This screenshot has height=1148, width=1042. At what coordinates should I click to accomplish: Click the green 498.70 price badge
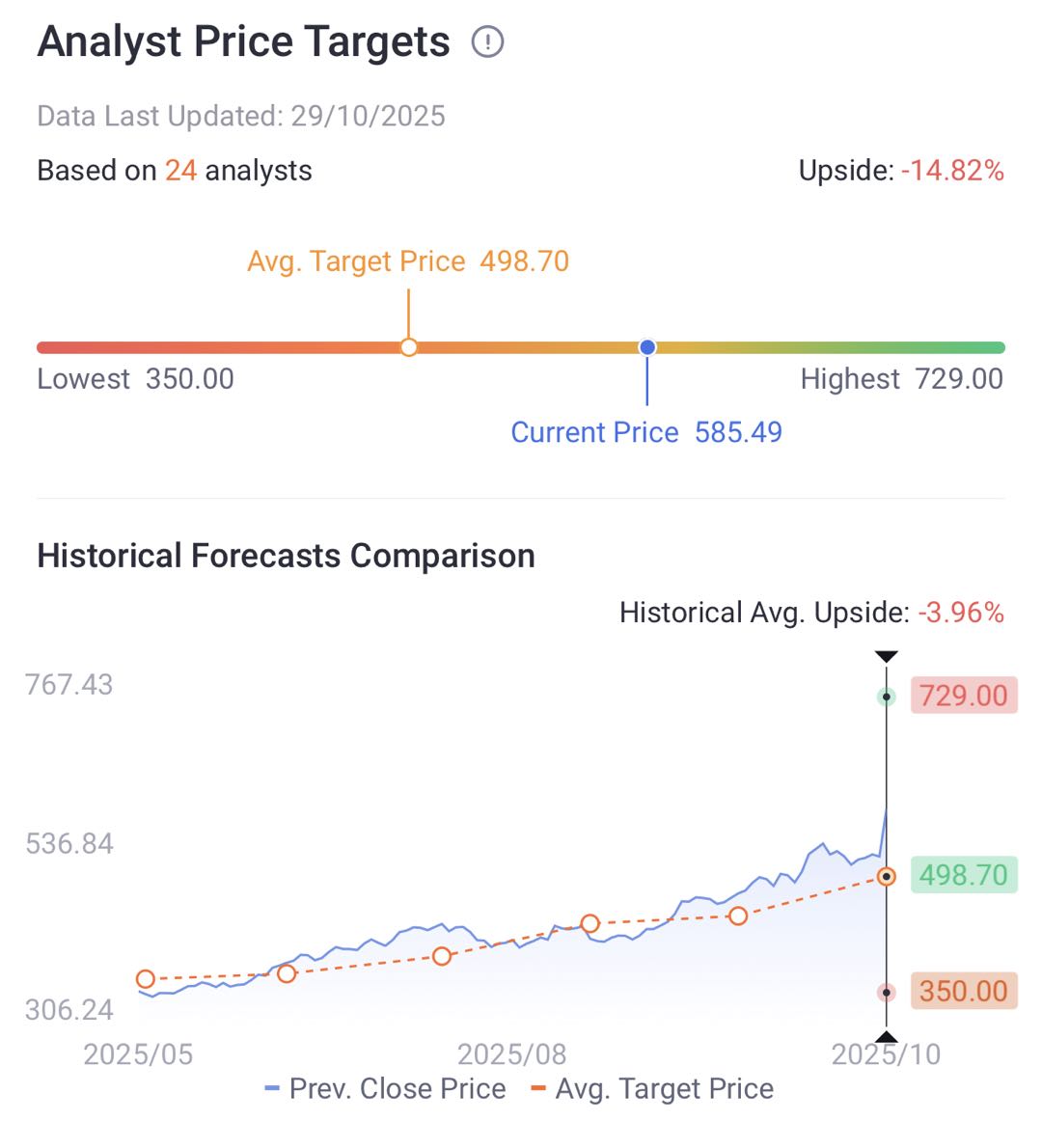tap(963, 875)
